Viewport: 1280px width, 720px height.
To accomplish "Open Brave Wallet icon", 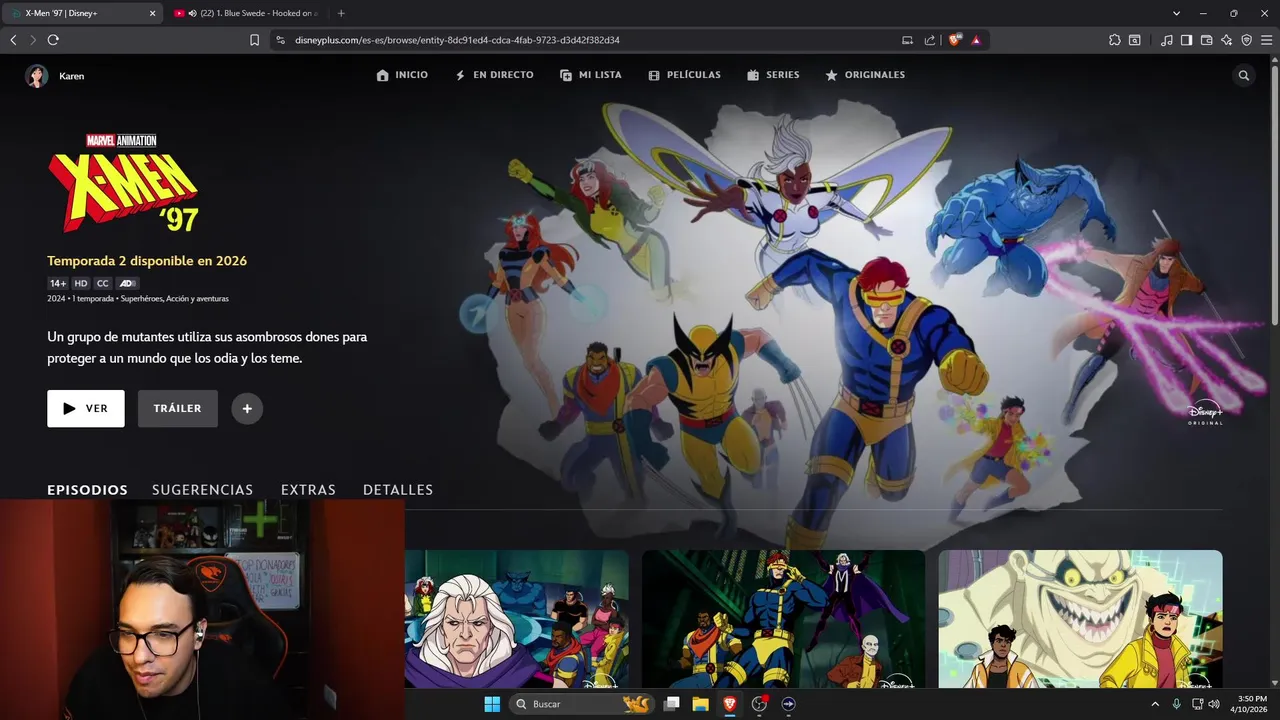I will pyautogui.click(x=1206, y=40).
